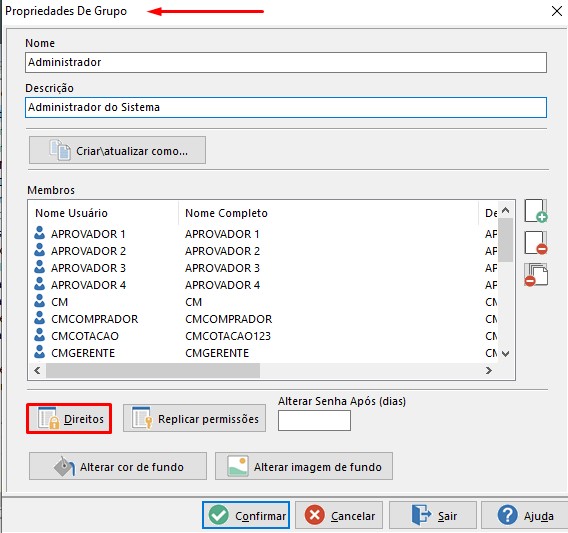This screenshot has height=533, width=568.
Task: Click Replicar permissões button
Action: [x=194, y=419]
